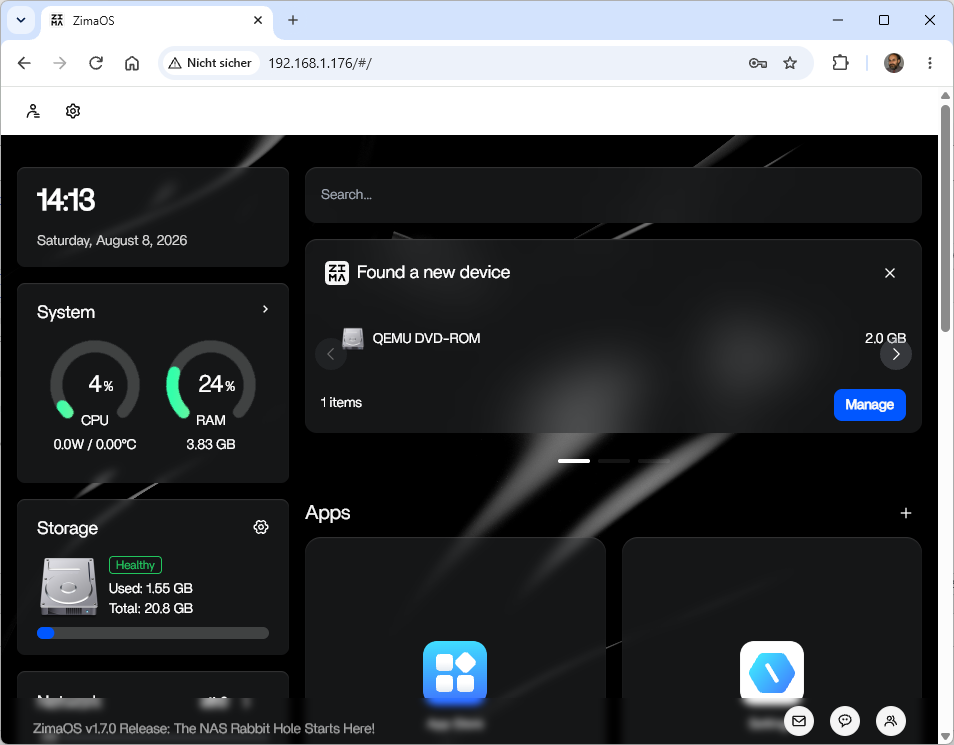
Task: Select the first carousel indicator
Action: 574,461
